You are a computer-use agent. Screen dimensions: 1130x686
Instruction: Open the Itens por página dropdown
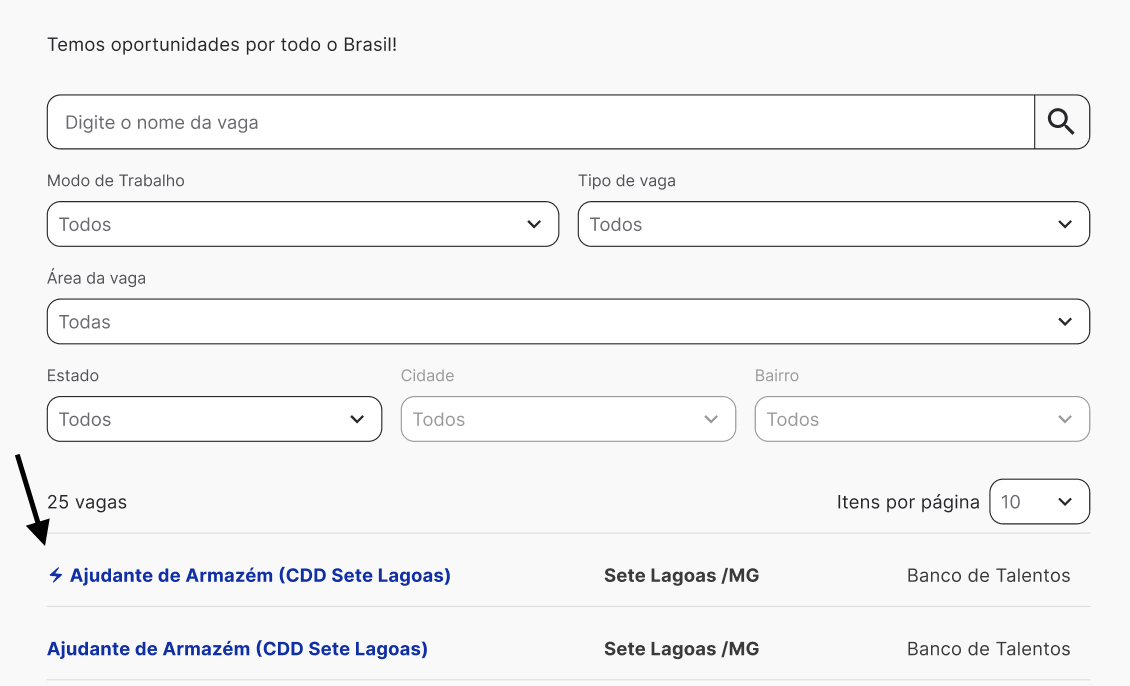(1039, 502)
